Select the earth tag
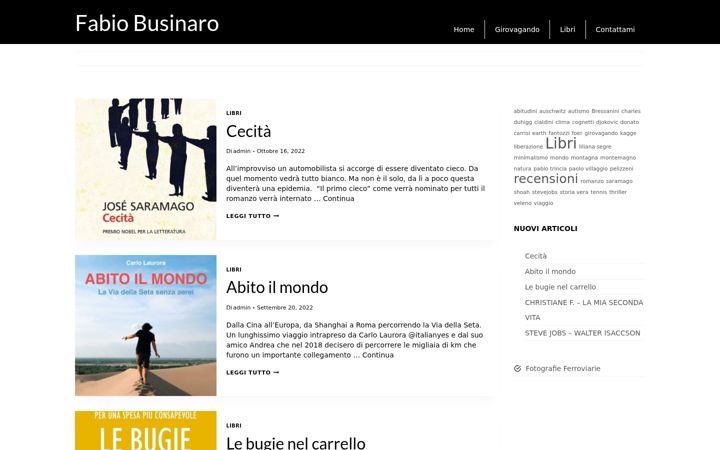 click(539, 133)
